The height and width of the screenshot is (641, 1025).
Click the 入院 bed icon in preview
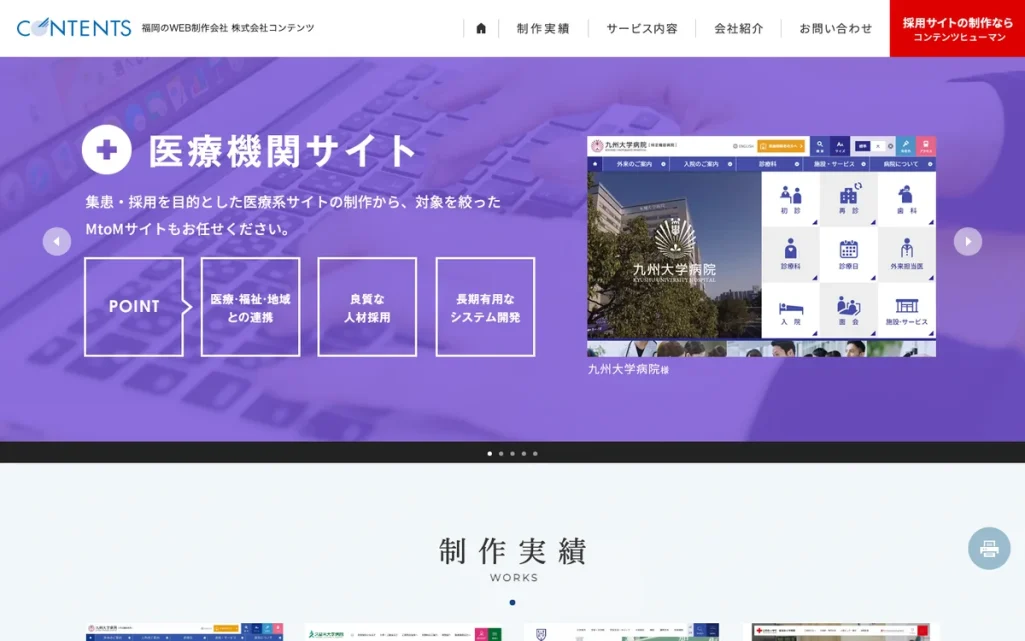click(x=790, y=311)
